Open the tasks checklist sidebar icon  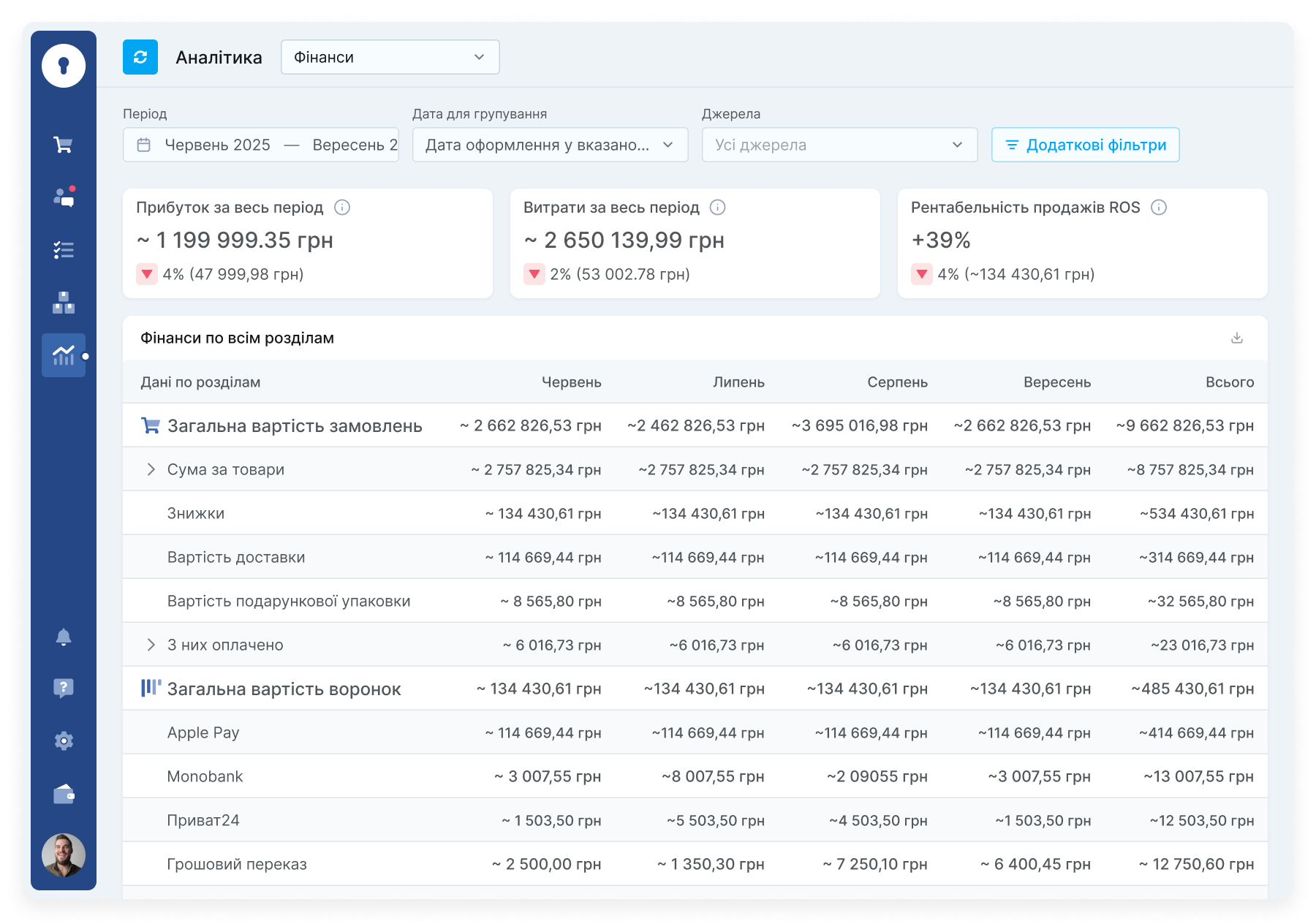coord(64,250)
